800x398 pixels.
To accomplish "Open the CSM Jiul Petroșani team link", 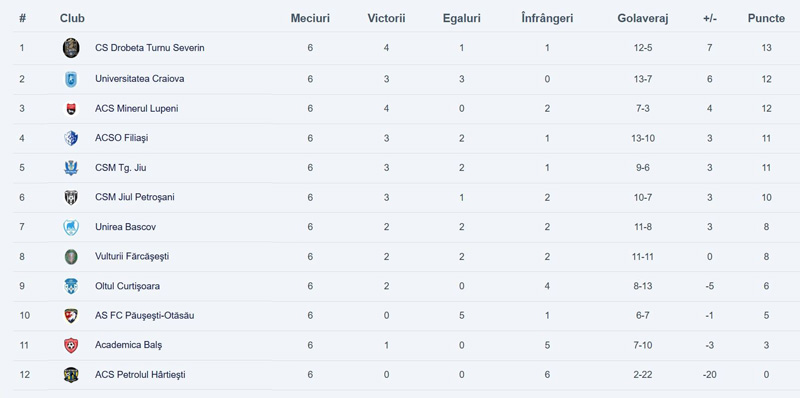I will pos(135,197).
